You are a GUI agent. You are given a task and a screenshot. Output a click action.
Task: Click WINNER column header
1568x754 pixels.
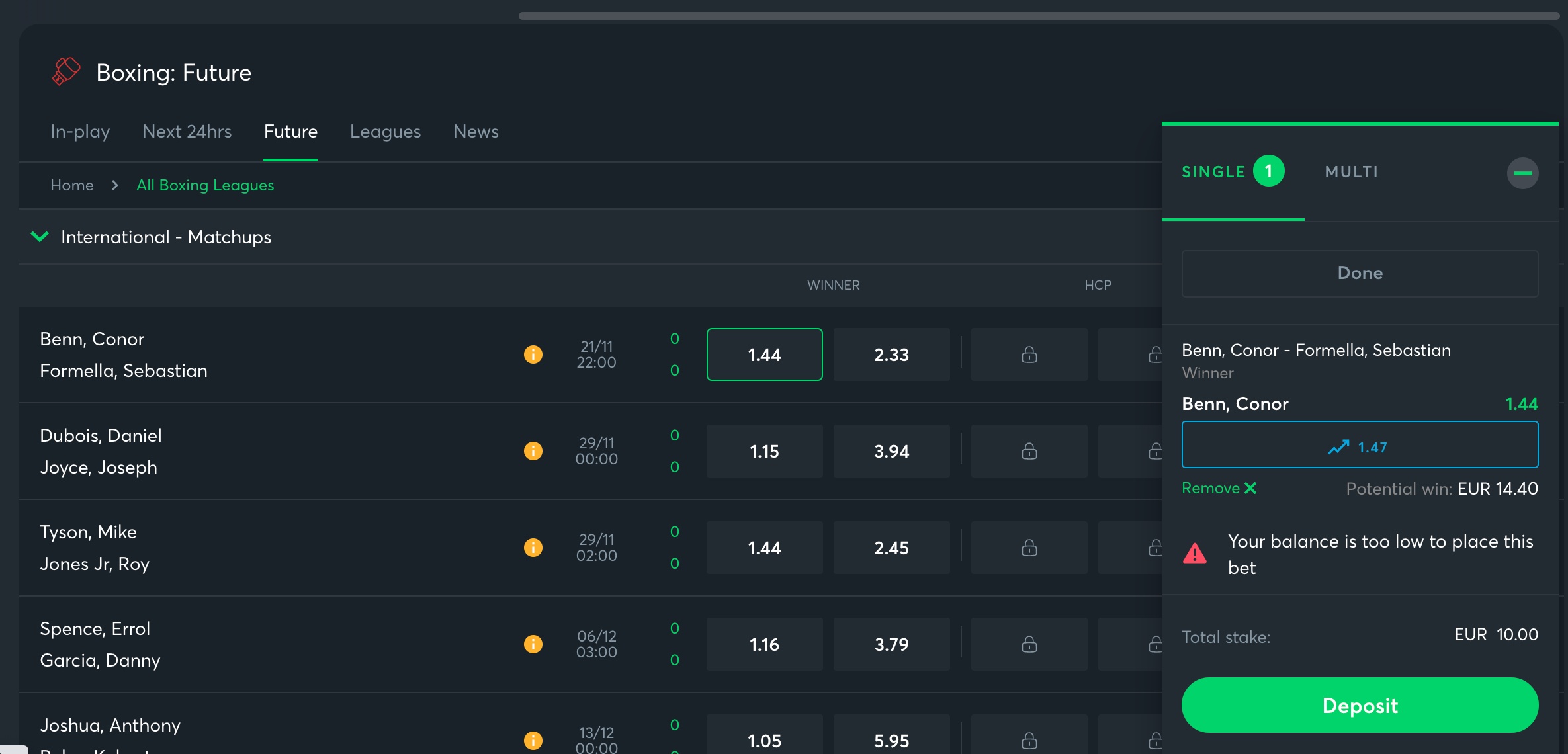(834, 285)
